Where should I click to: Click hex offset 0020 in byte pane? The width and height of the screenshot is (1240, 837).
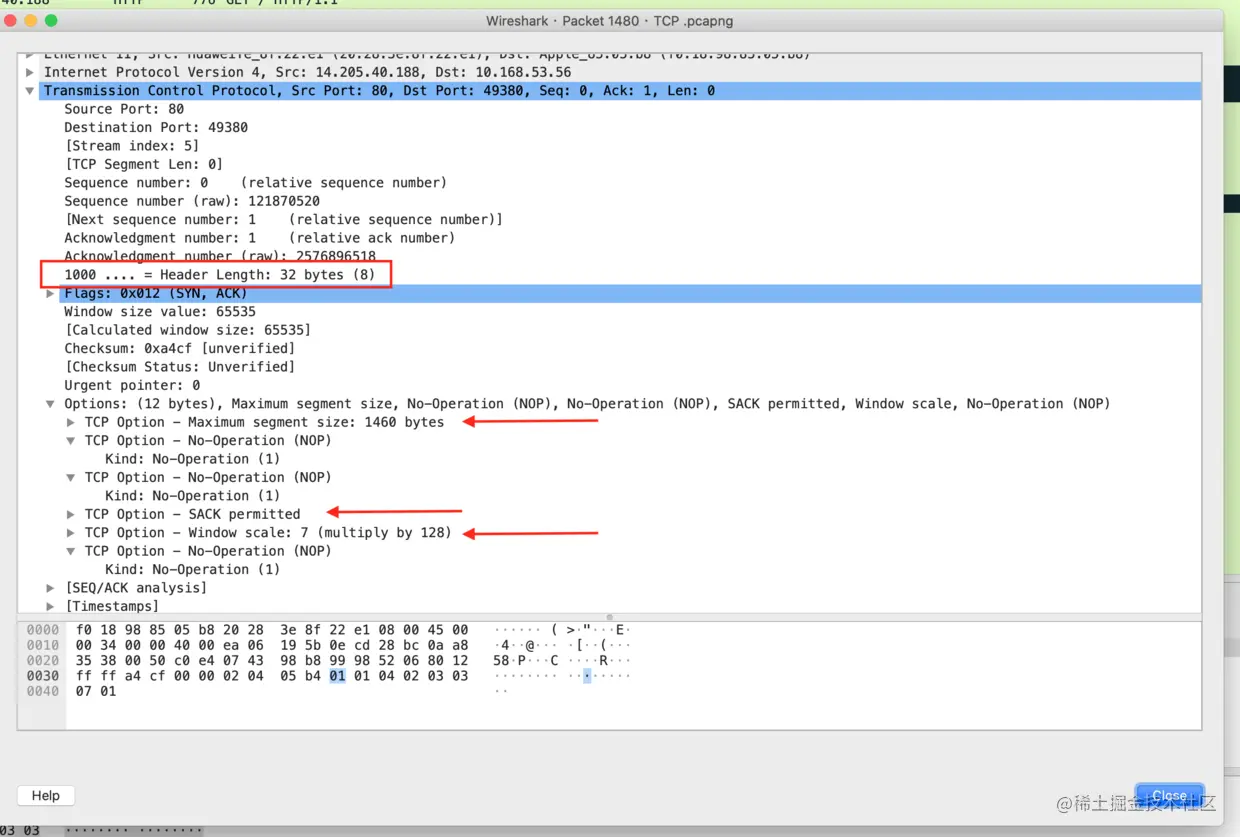point(43,661)
